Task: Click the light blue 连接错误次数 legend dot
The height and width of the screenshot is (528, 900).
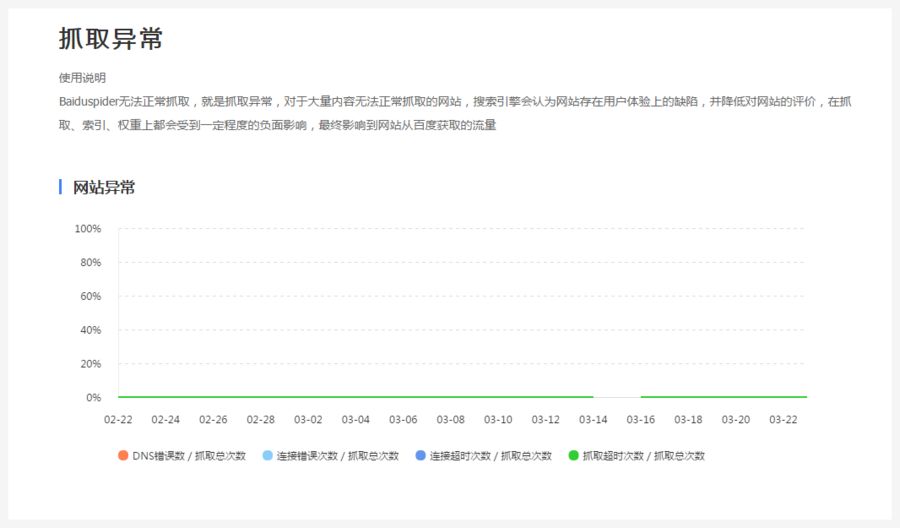Action: point(267,456)
